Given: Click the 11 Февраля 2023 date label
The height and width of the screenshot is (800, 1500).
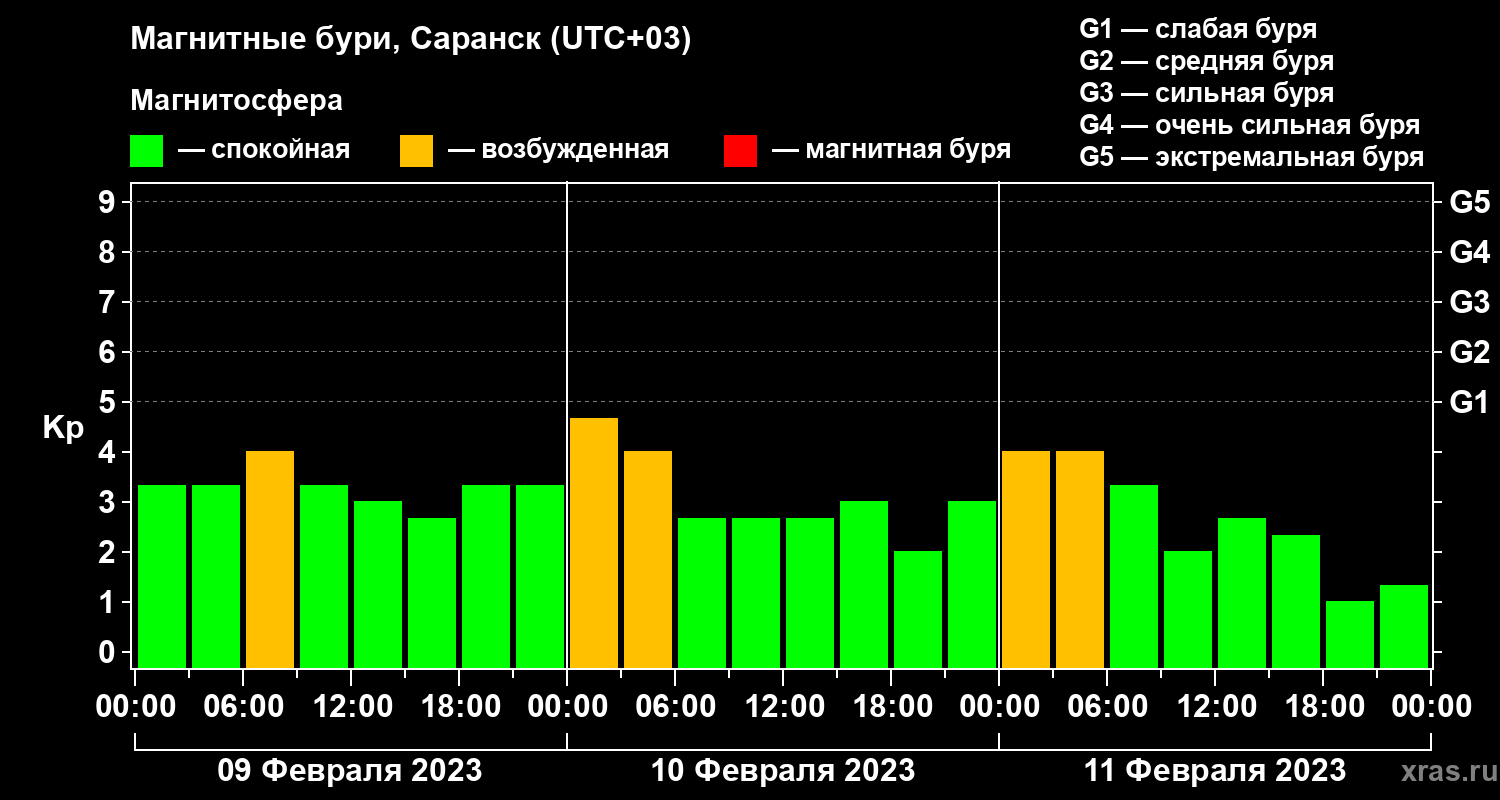Looking at the screenshot, I should click(x=1215, y=771).
